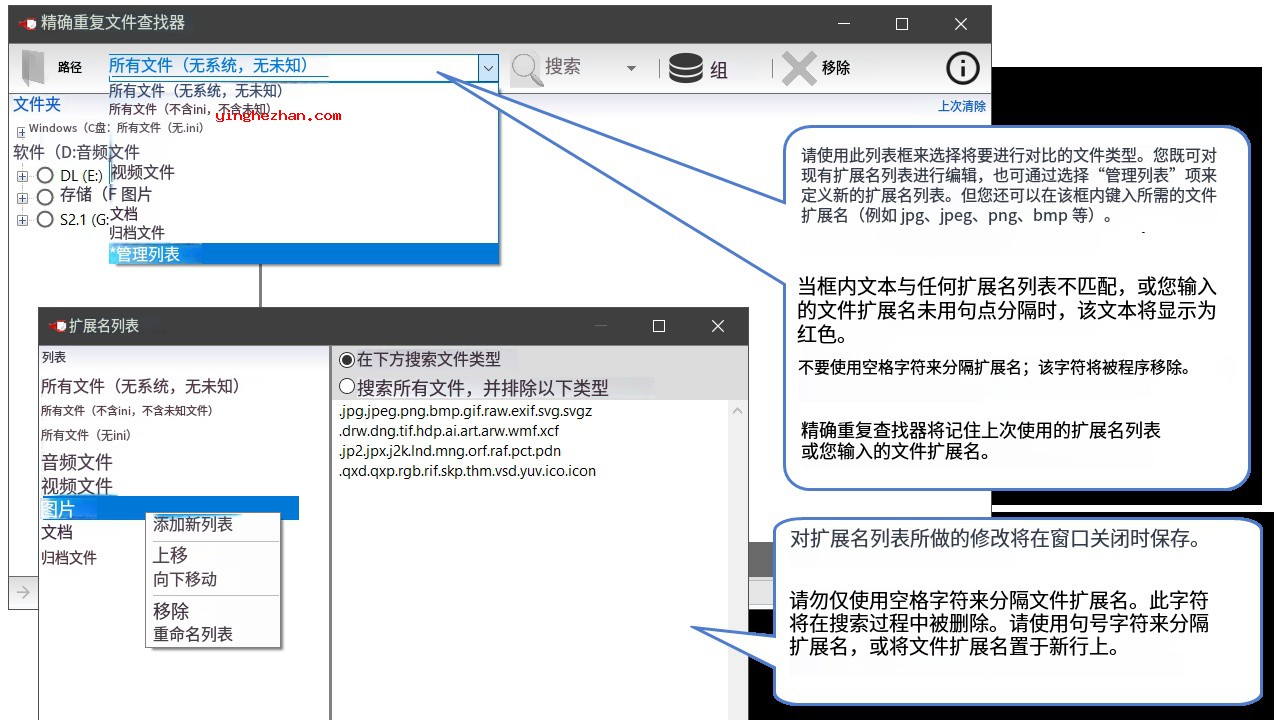1280x720 pixels.
Task: Open the dropdown arrow next to 搜索
Action: [x=631, y=68]
